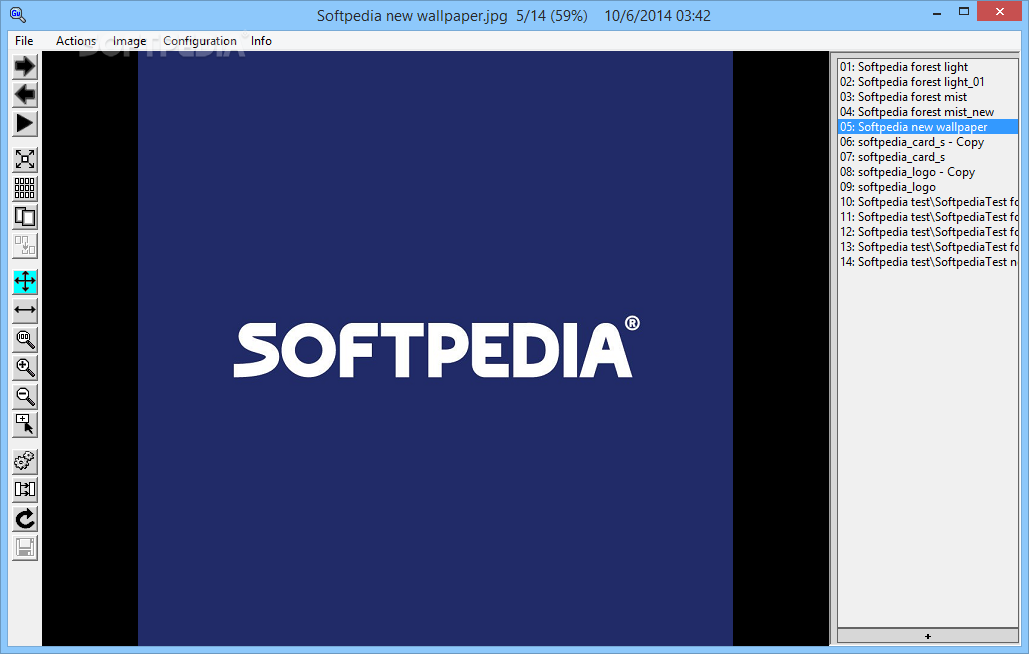Zoom in with the plus magnifier
1029x654 pixels.
(25, 368)
